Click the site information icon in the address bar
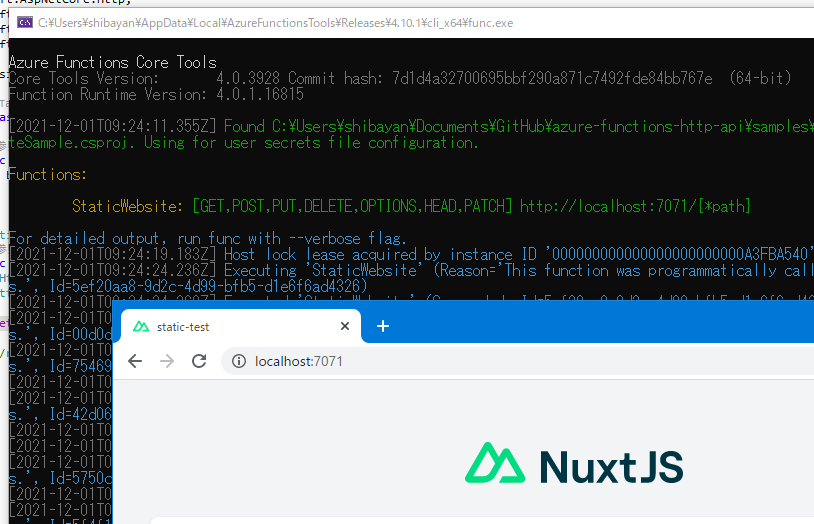 click(239, 361)
